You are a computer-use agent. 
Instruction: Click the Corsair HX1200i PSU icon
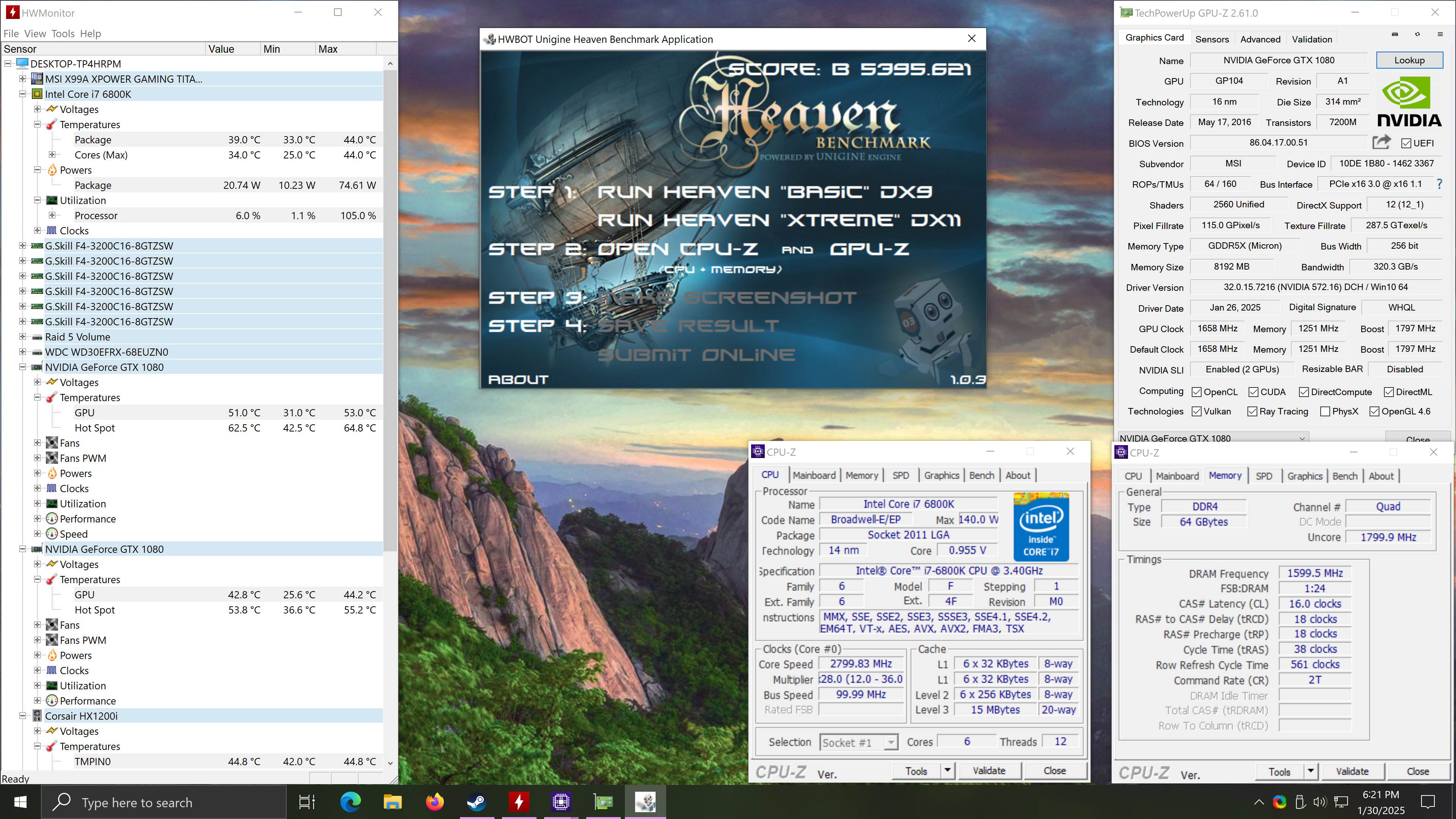(x=37, y=715)
